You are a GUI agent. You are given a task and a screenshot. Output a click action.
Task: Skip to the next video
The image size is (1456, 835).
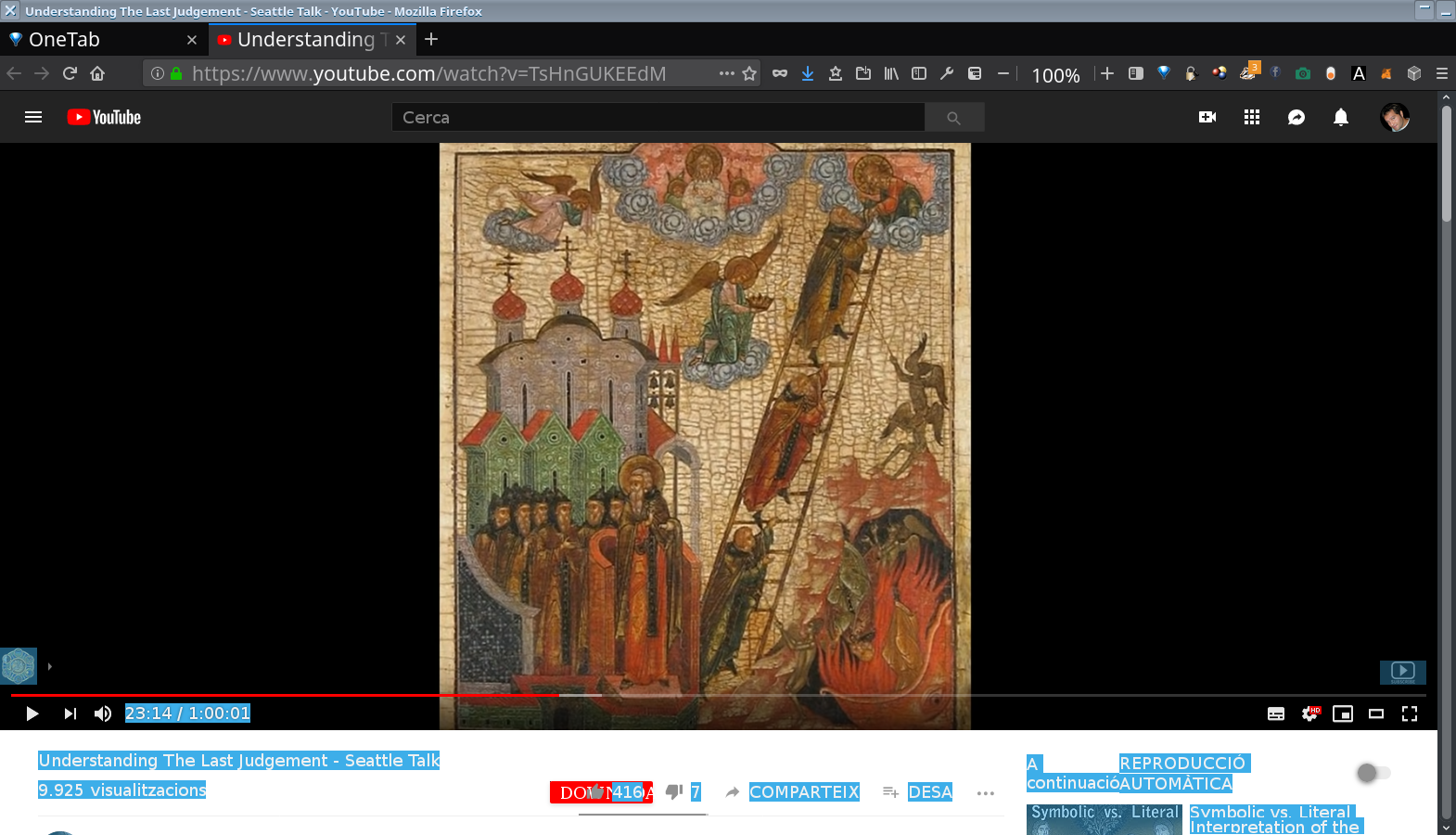click(x=70, y=713)
